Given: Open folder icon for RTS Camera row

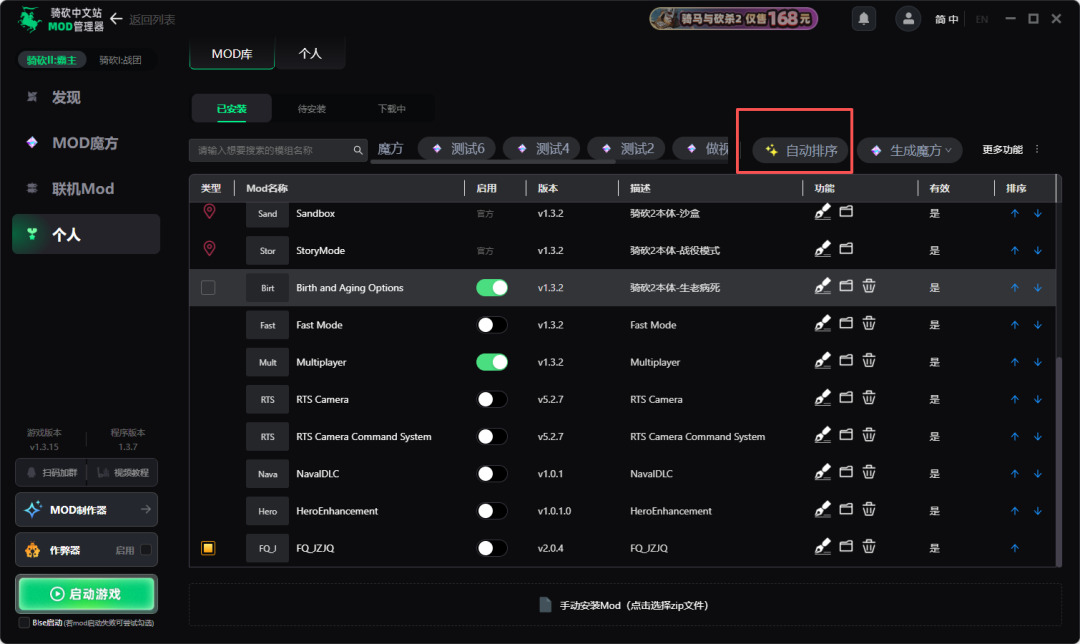Looking at the screenshot, I should coord(846,397).
